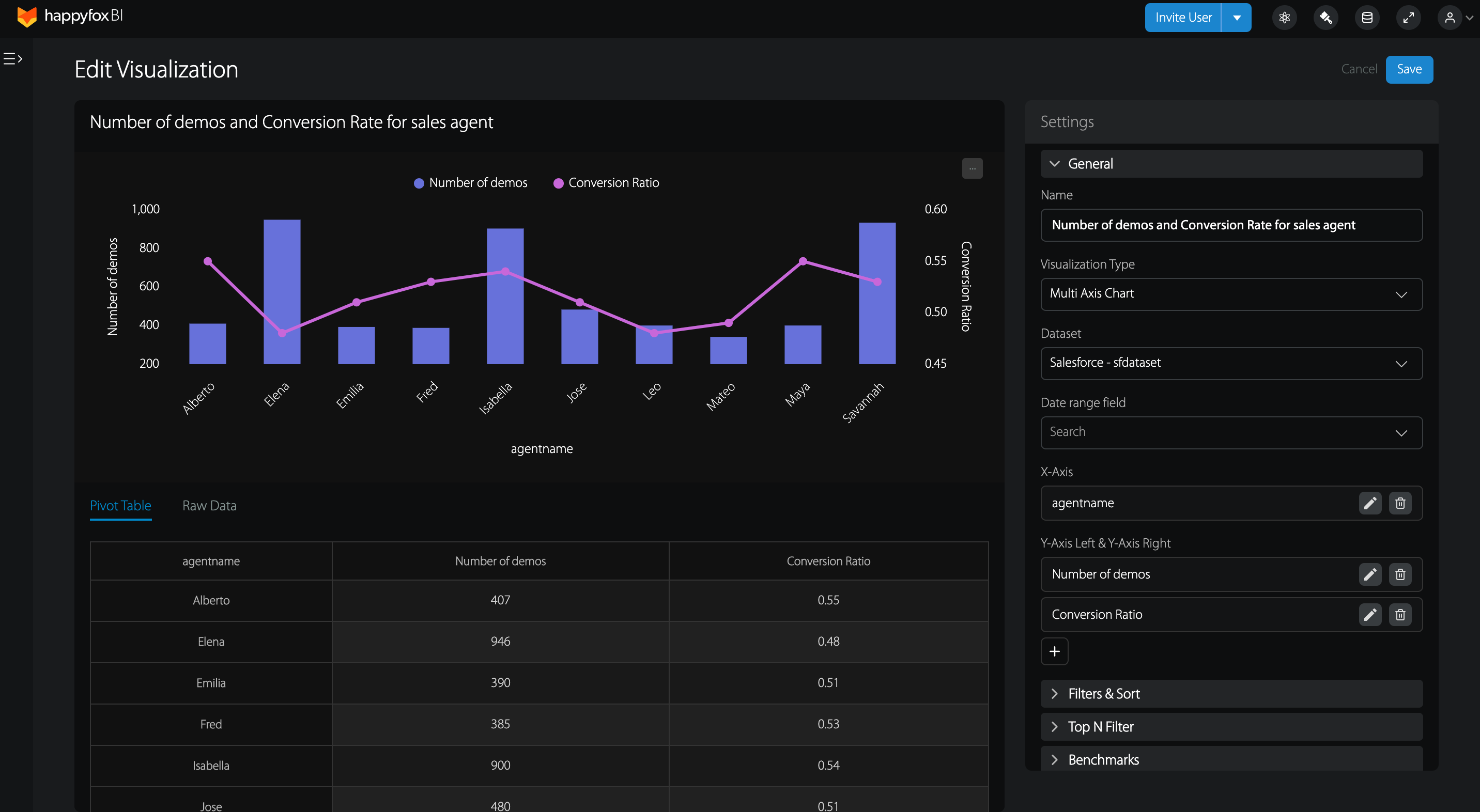Click the Alberto table cell
Image resolution: width=1480 pixels, height=812 pixels.
point(211,600)
